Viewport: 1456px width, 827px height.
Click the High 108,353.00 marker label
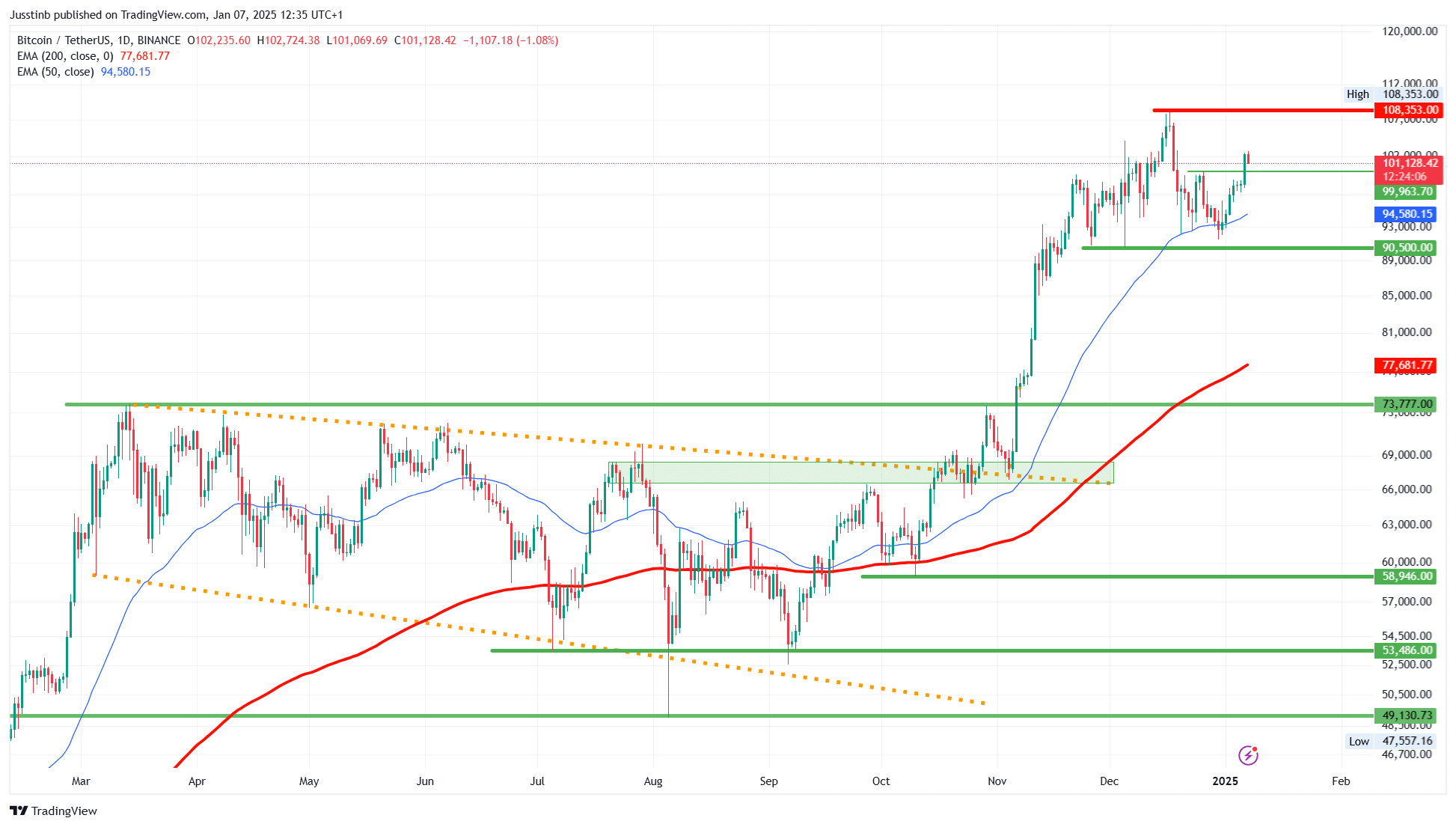tap(1393, 94)
